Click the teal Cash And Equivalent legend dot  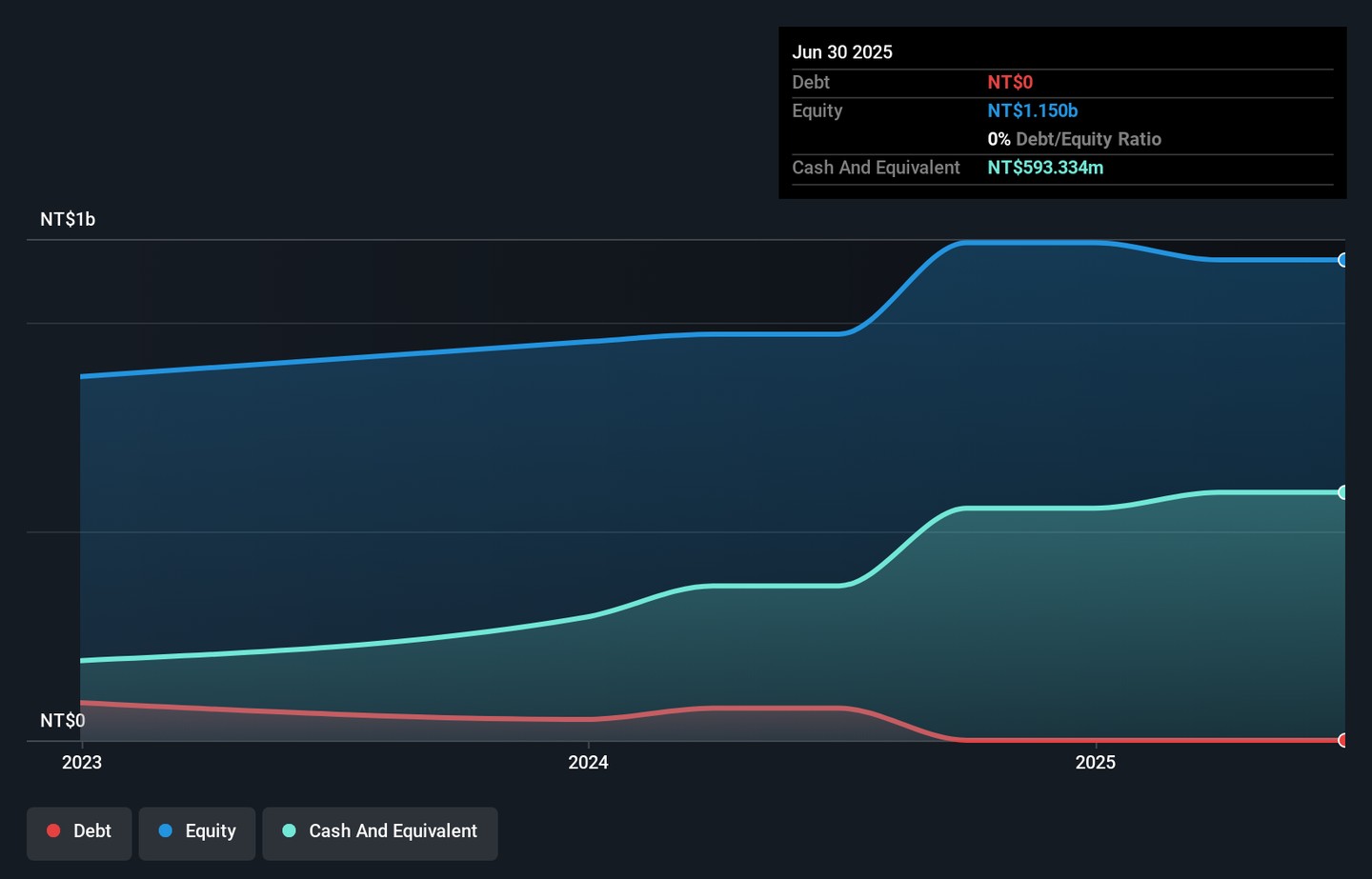(289, 831)
